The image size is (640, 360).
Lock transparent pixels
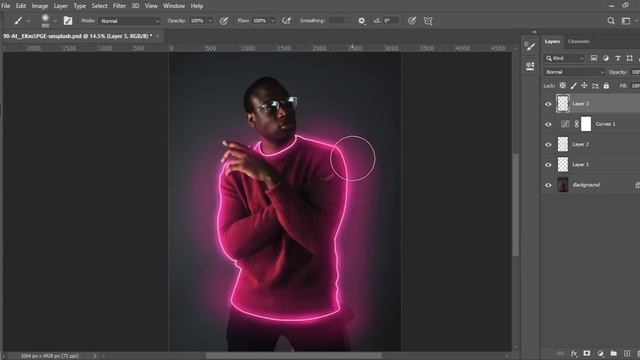pos(562,85)
